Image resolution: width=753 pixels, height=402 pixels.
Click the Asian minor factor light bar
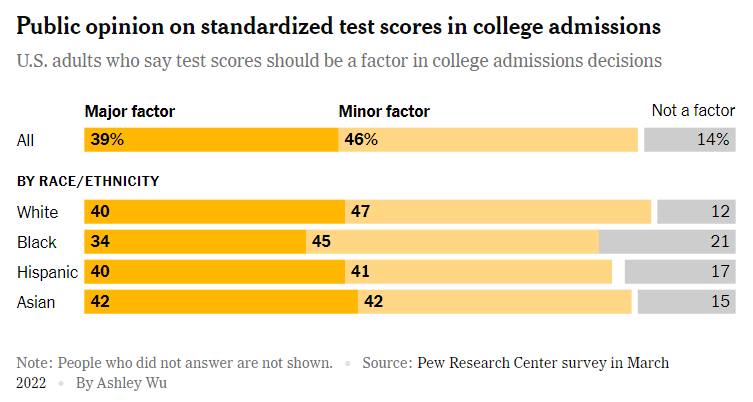point(494,302)
